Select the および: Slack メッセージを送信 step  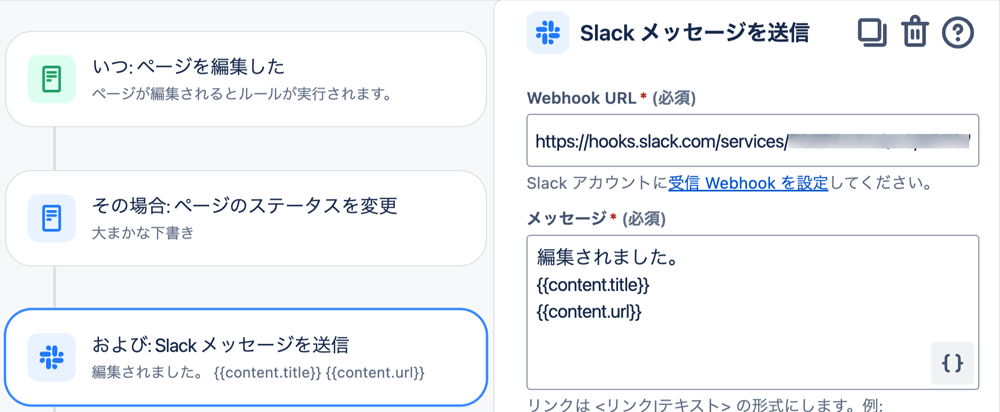pos(246,357)
